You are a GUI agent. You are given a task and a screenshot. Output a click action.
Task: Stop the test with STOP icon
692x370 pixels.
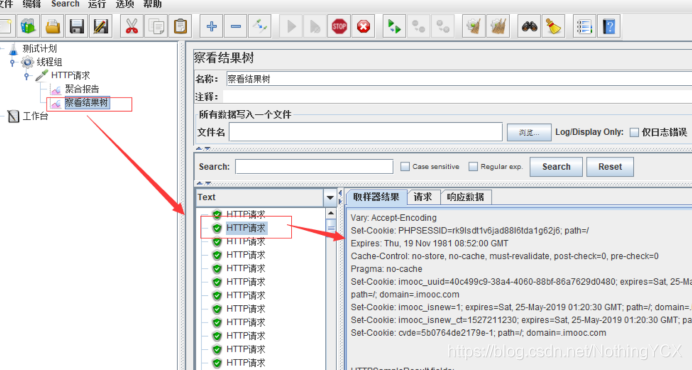pyautogui.click(x=339, y=26)
